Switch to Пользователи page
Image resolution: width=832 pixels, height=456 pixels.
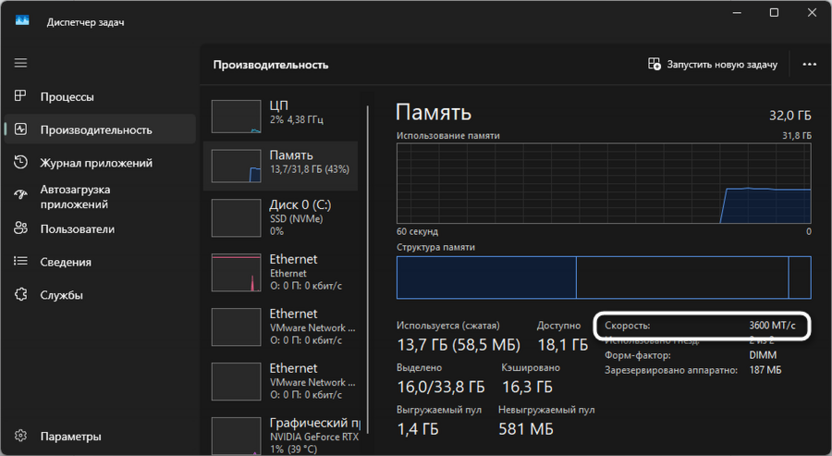(x=100, y=229)
